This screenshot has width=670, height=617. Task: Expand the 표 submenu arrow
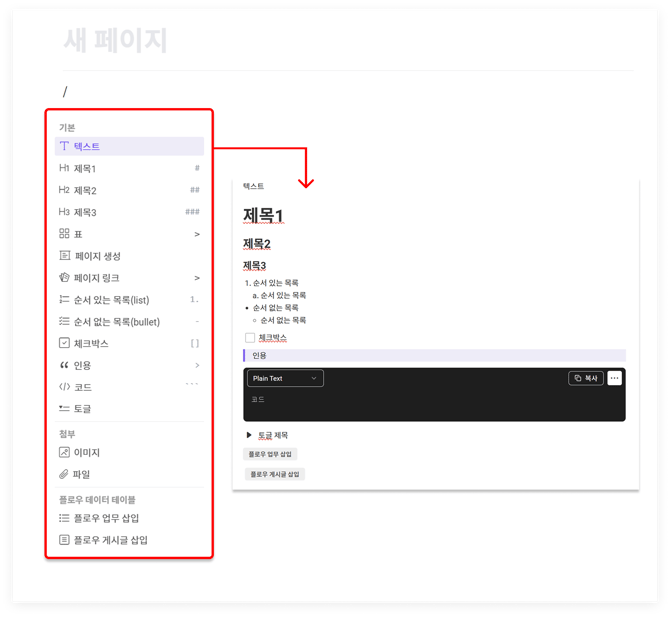coord(196,234)
